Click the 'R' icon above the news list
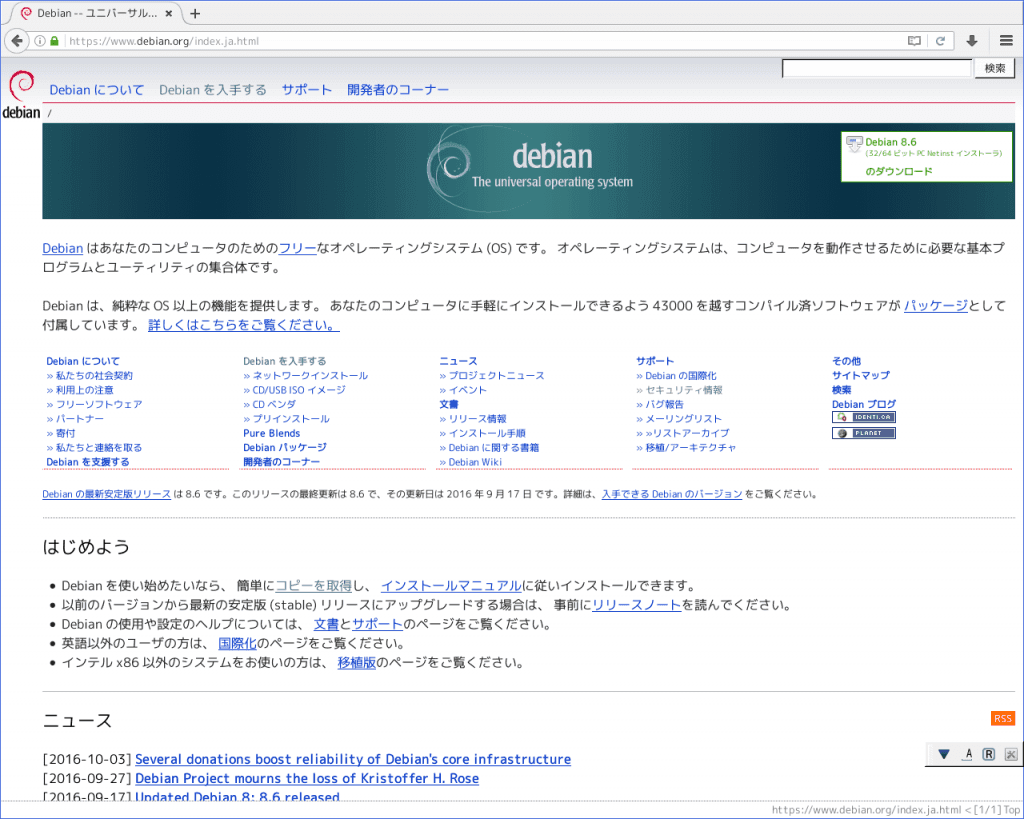The image size is (1024, 819). [987, 753]
